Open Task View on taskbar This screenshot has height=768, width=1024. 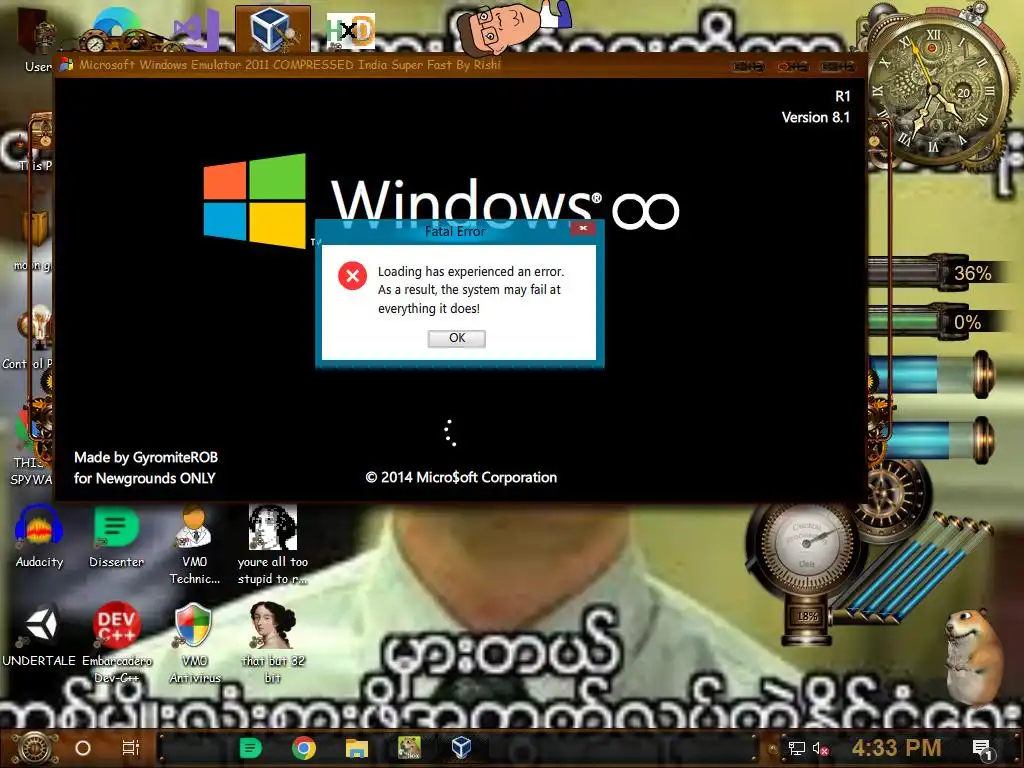tap(131, 748)
